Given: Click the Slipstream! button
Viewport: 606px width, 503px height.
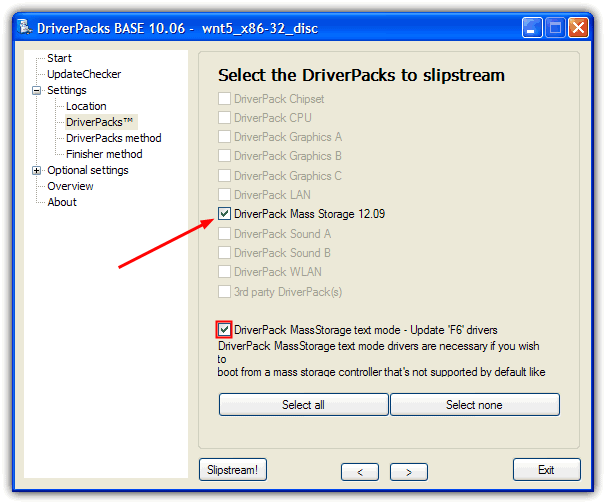Looking at the screenshot, I should [233, 470].
